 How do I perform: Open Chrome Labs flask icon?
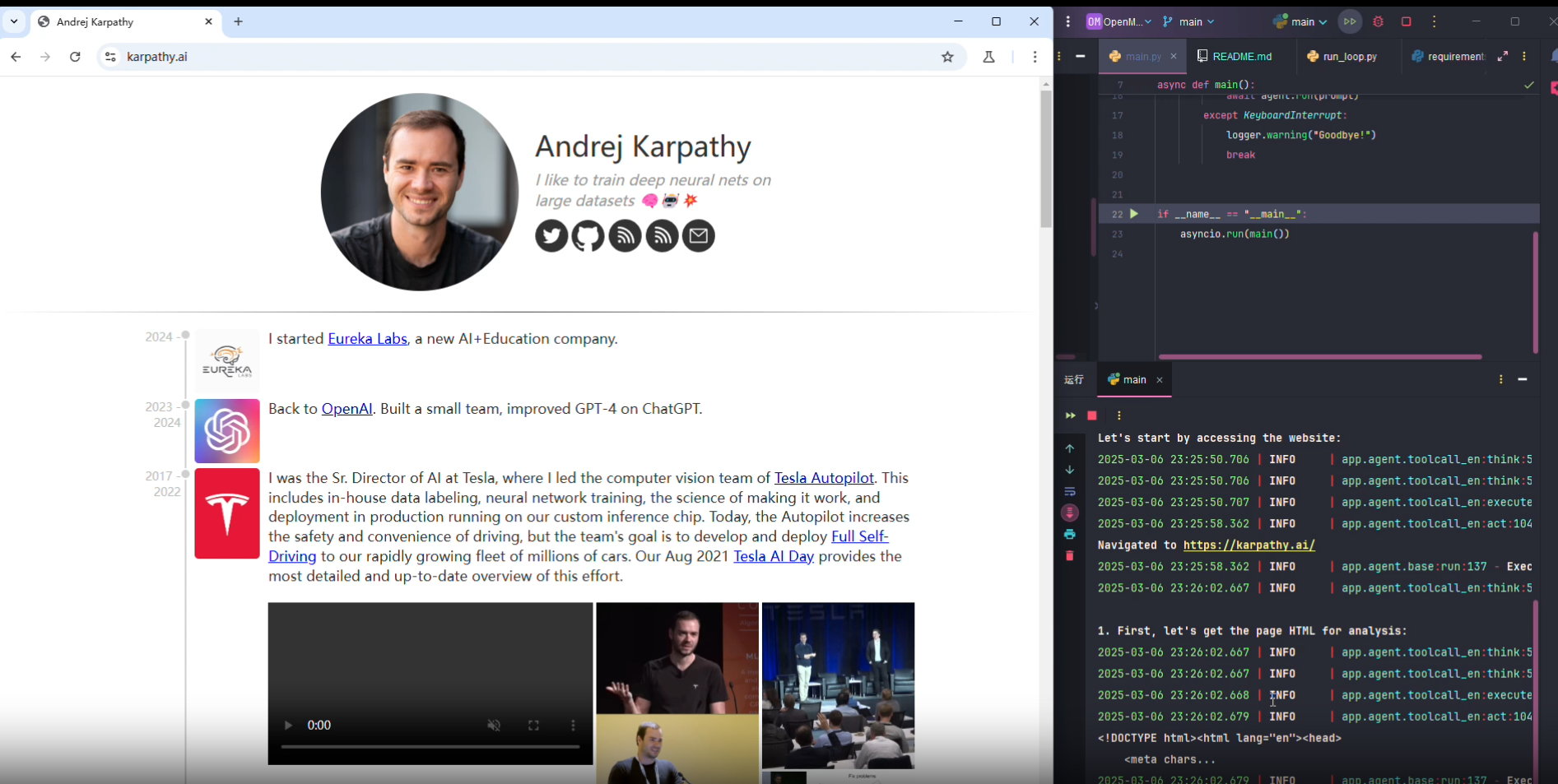pyautogui.click(x=988, y=57)
